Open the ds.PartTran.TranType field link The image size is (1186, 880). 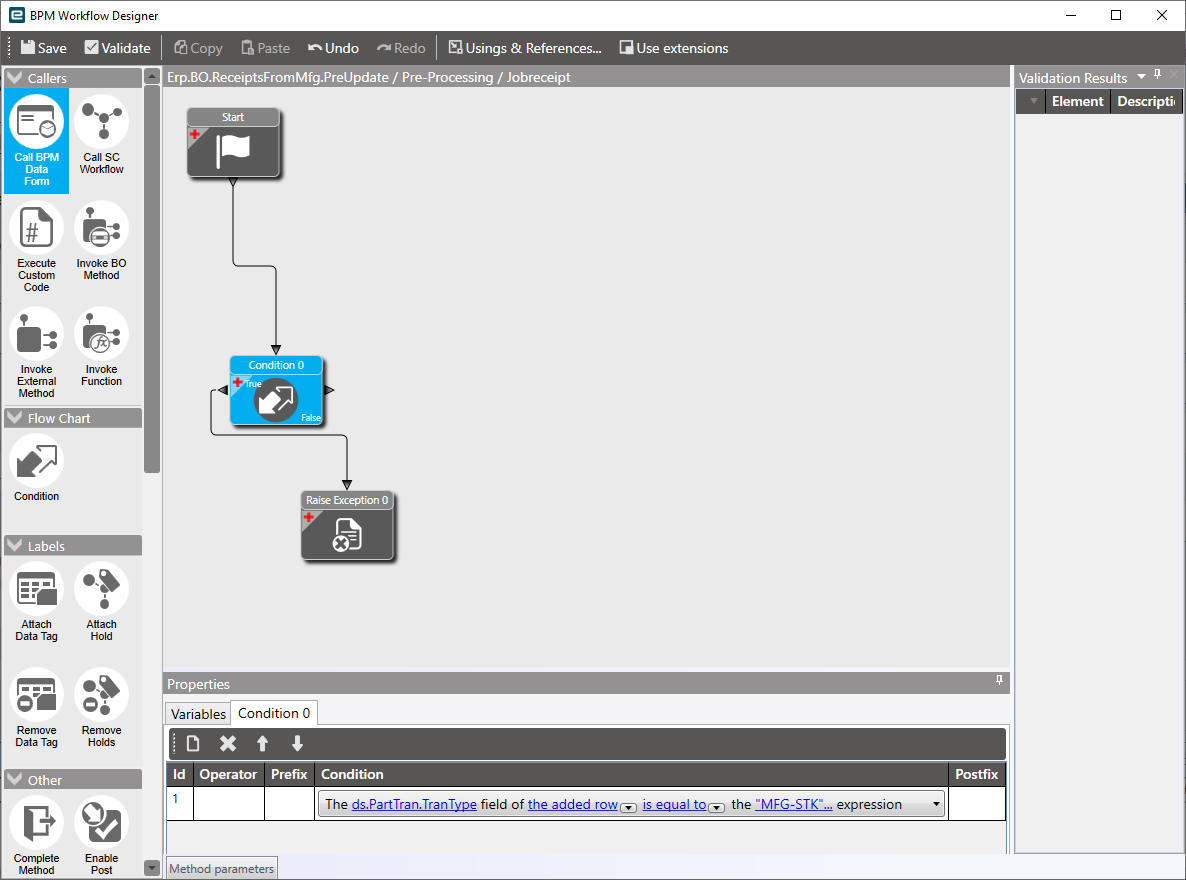click(x=414, y=804)
